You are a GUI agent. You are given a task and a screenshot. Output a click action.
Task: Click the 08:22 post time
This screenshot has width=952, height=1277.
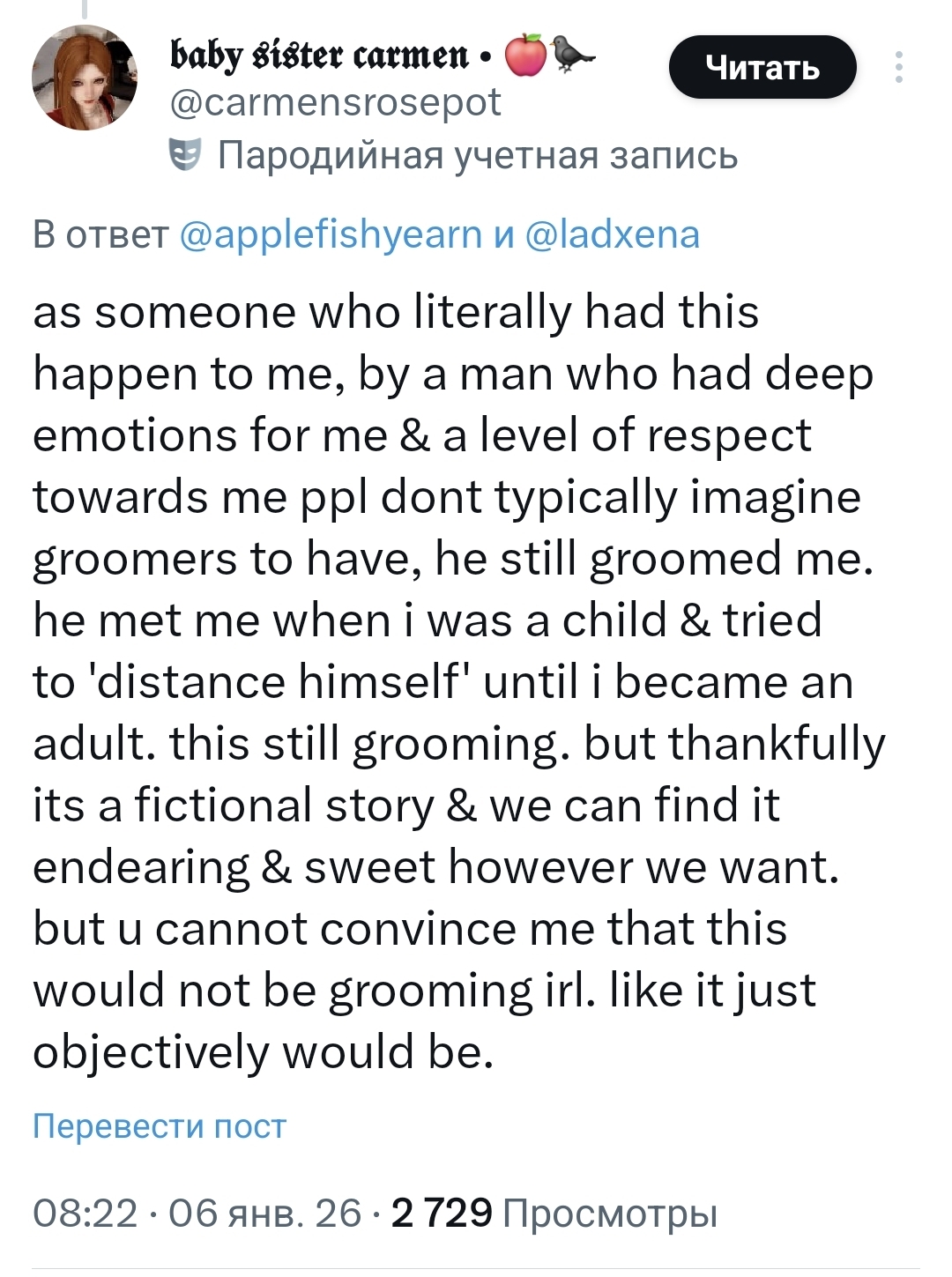tap(85, 1214)
